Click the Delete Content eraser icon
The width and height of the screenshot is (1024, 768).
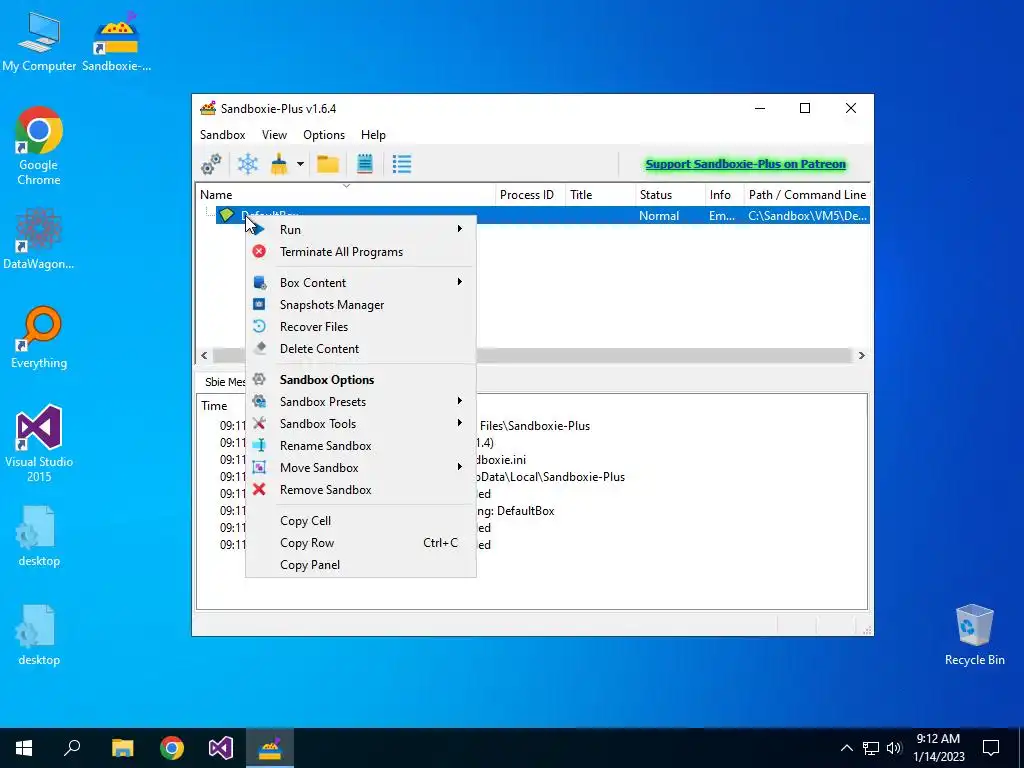point(259,349)
